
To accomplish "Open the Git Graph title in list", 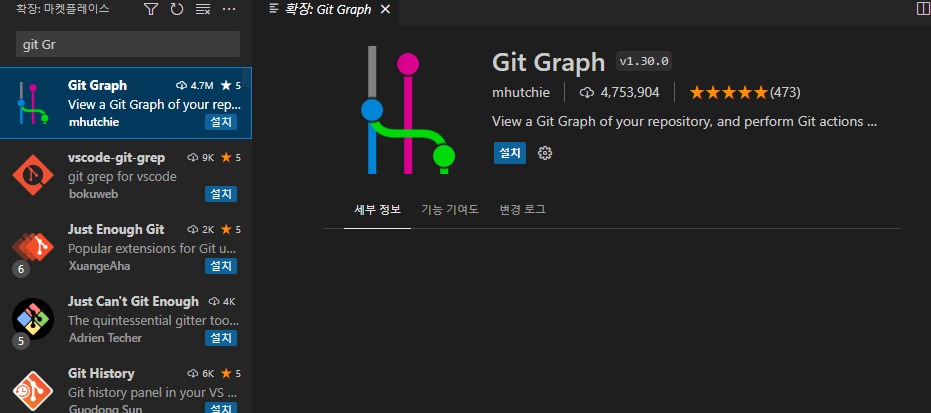I will (97, 85).
